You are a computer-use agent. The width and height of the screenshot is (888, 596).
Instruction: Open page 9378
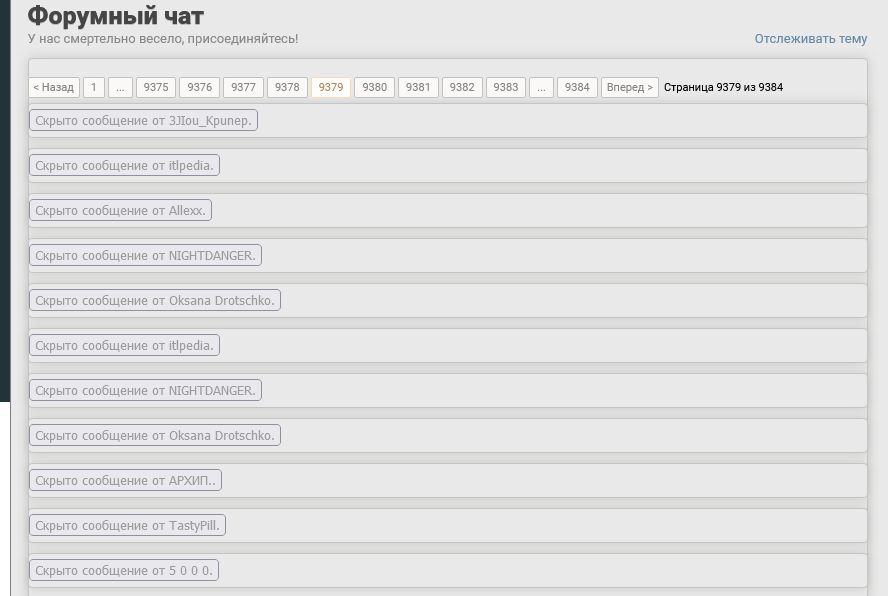coord(287,87)
